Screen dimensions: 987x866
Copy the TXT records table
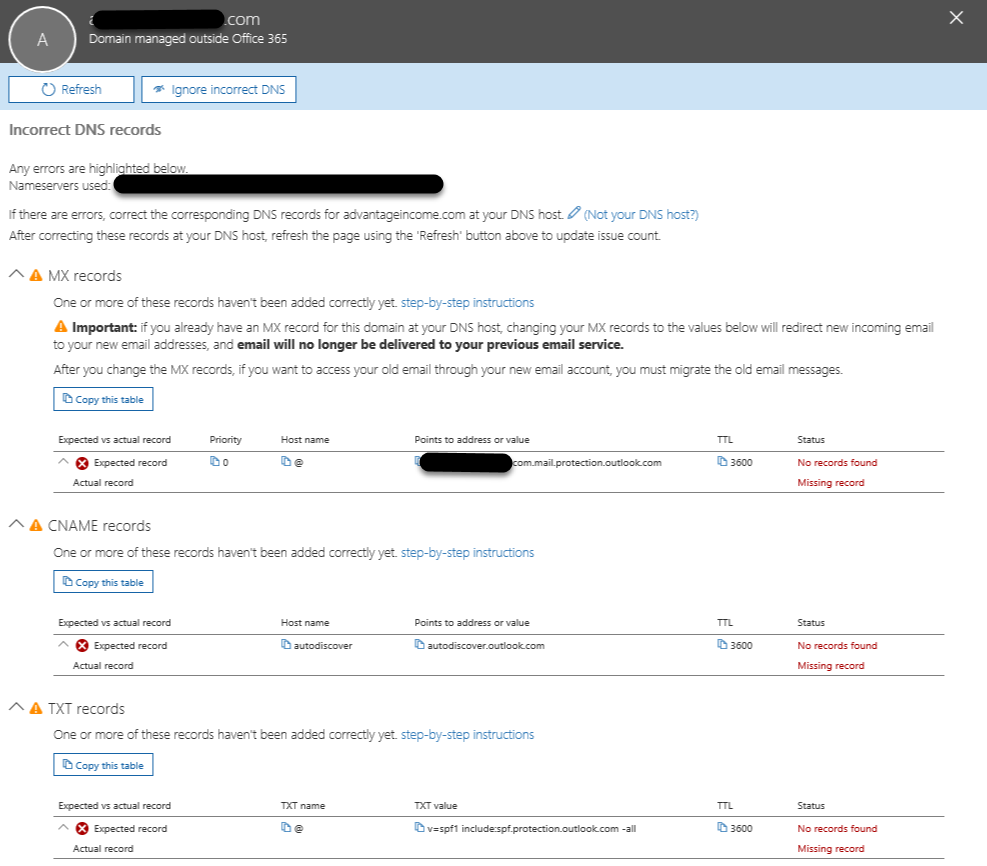click(103, 765)
